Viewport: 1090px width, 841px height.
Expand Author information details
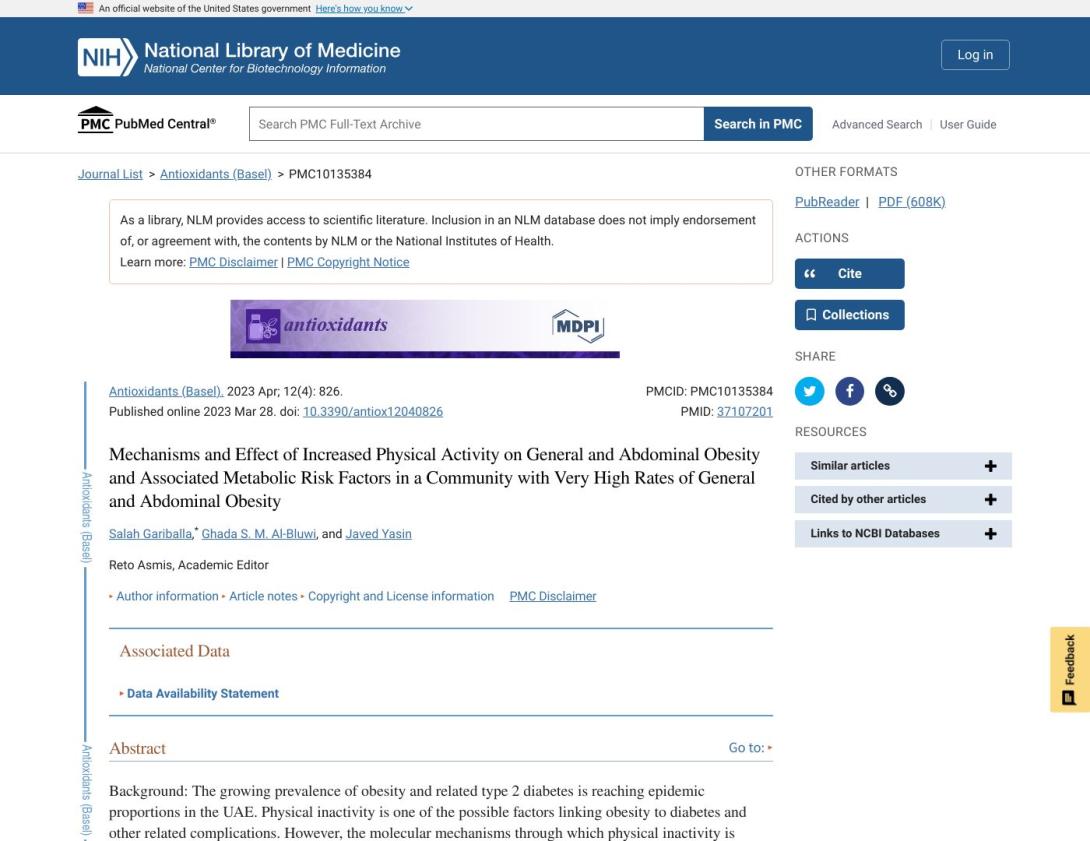(x=166, y=596)
